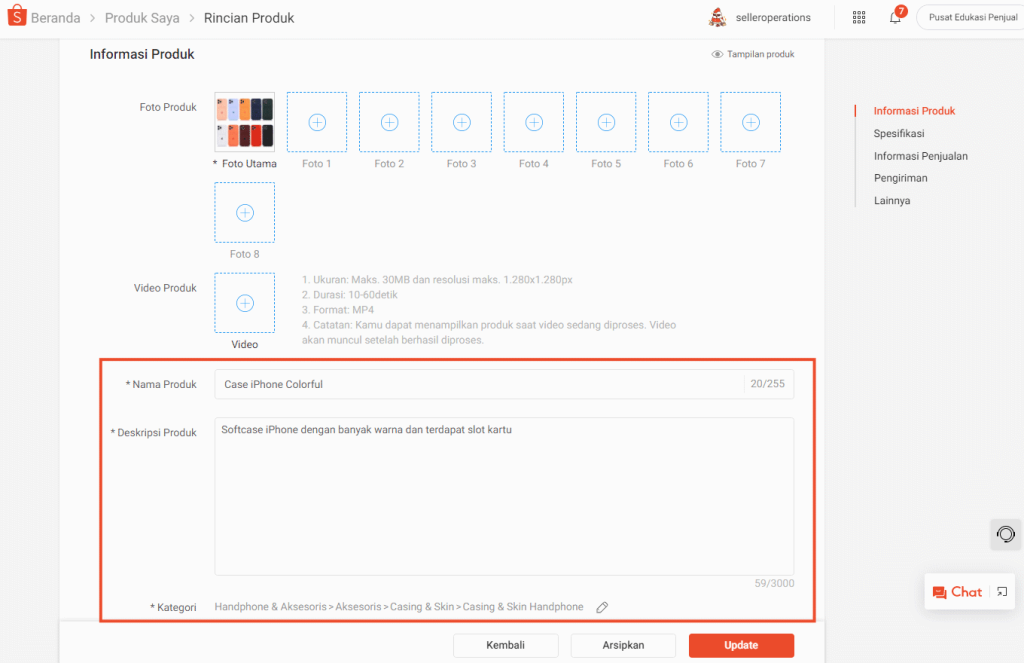This screenshot has height=663, width=1024.
Task: Open the notification bell
Action: point(895,18)
